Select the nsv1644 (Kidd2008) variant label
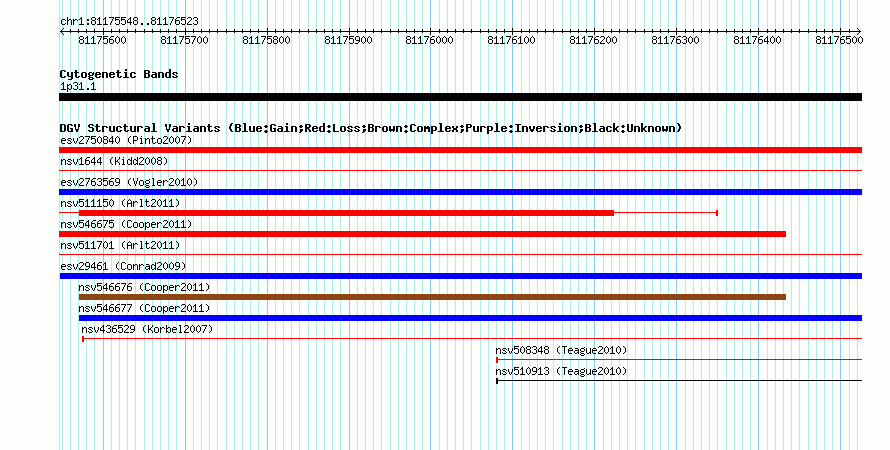This screenshot has width=890, height=450. (114, 161)
